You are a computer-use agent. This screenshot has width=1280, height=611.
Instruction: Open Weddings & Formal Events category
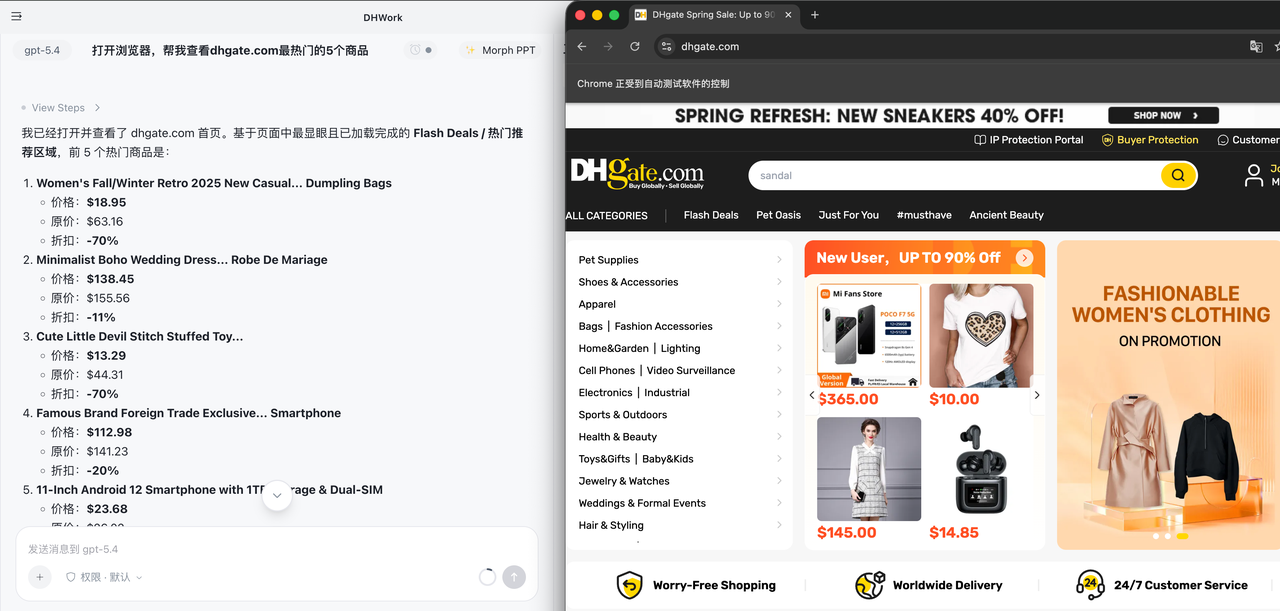pyautogui.click(x=680, y=503)
